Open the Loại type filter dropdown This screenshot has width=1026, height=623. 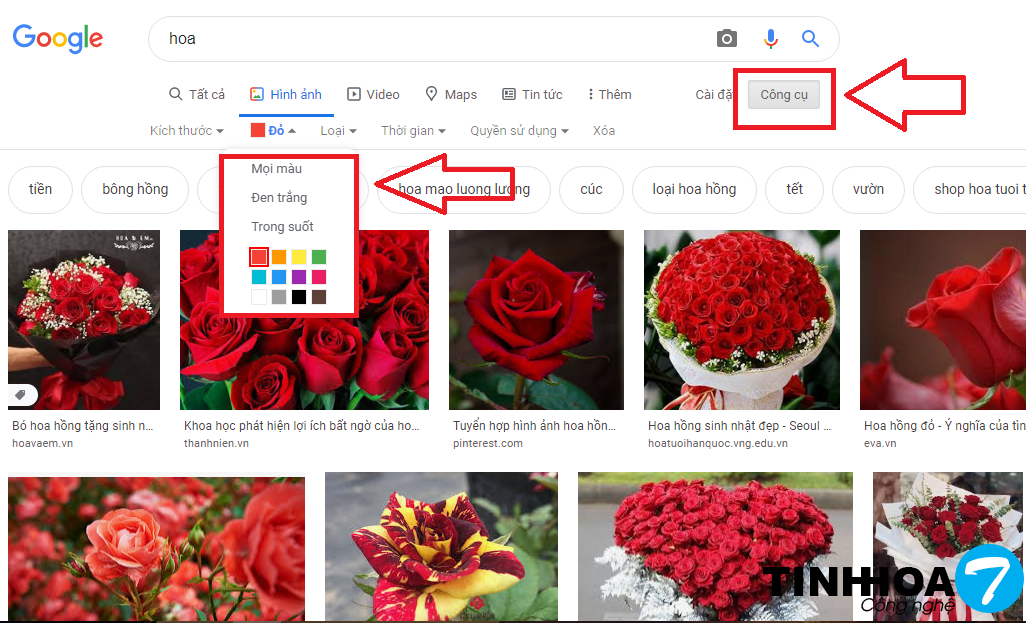click(338, 131)
